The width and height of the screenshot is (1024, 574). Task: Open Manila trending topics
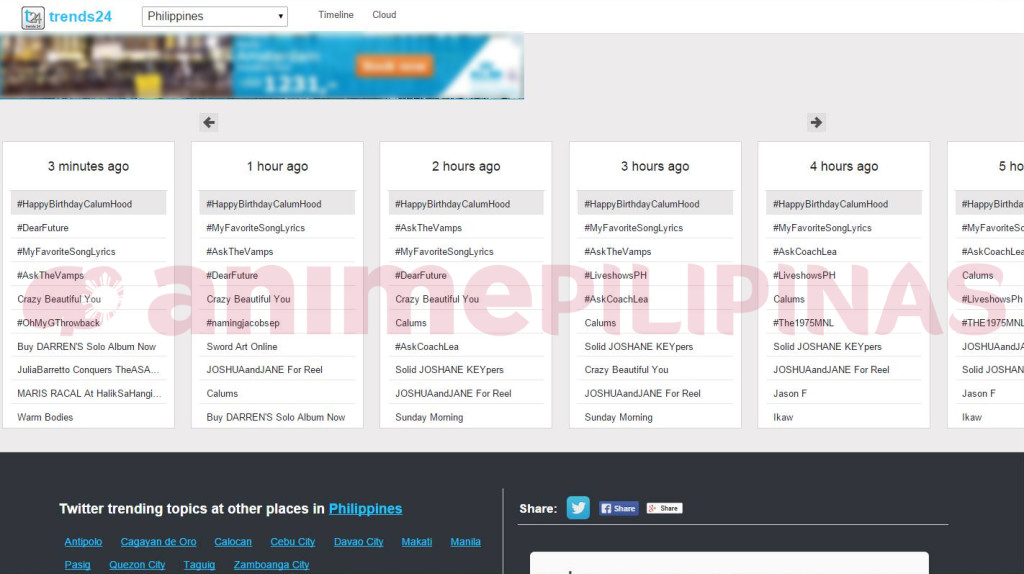466,541
